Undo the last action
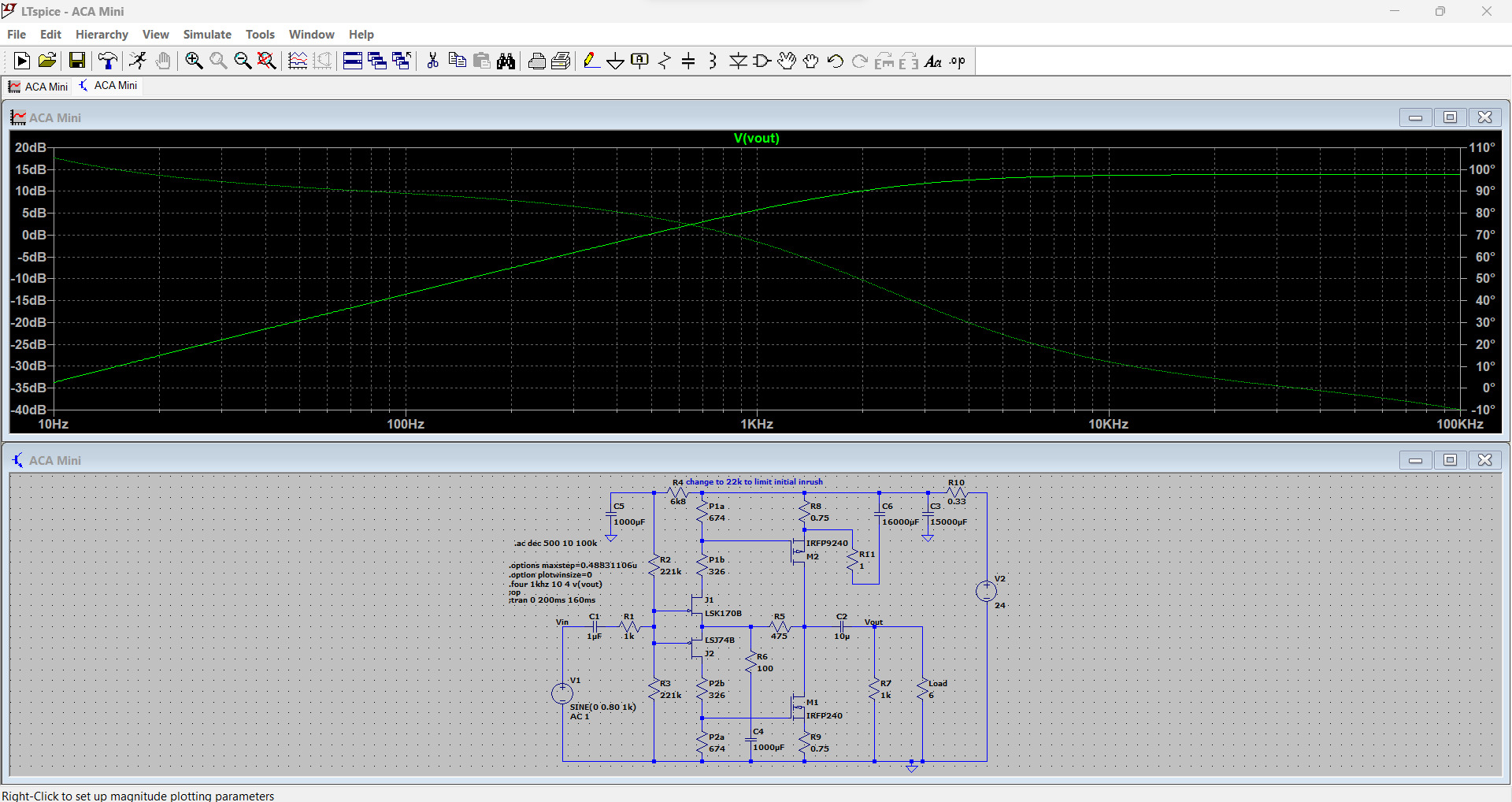This screenshot has width=1512, height=802. point(836,61)
